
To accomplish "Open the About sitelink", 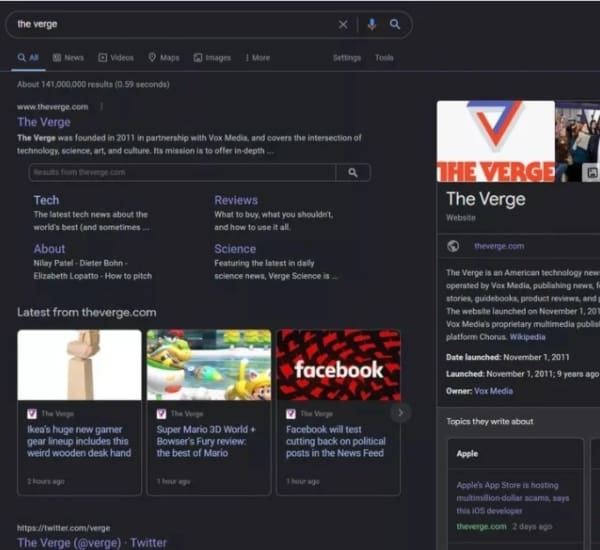I will tap(49, 249).
